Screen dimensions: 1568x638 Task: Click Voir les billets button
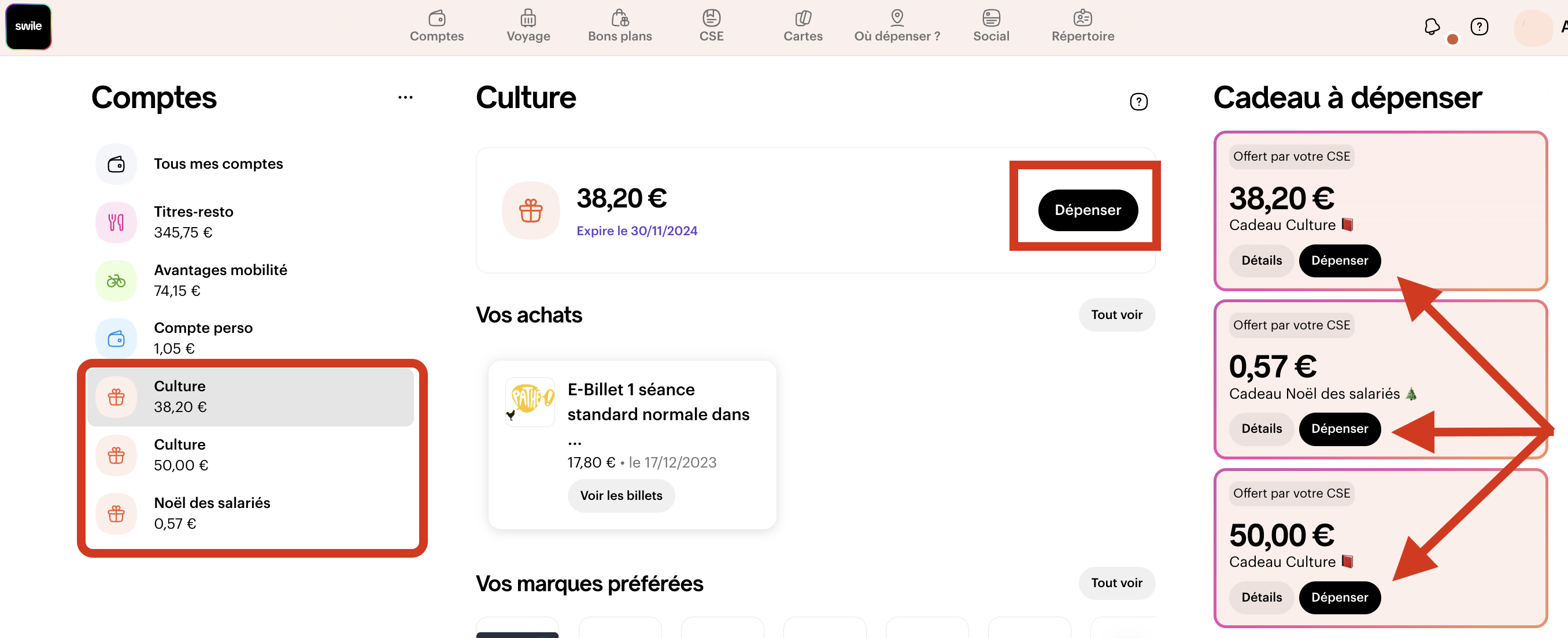click(x=621, y=496)
